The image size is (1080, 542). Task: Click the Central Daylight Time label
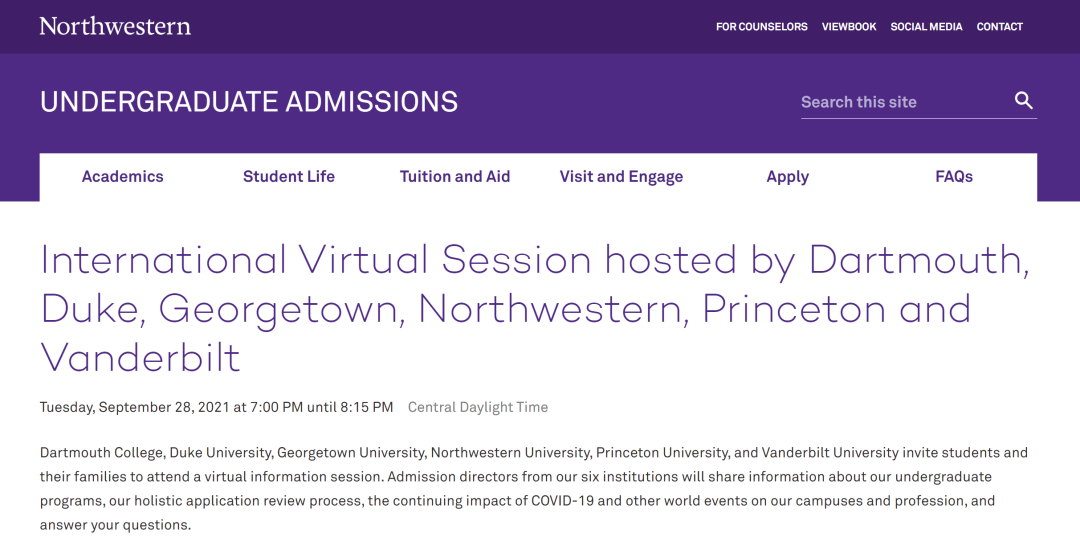(x=478, y=407)
